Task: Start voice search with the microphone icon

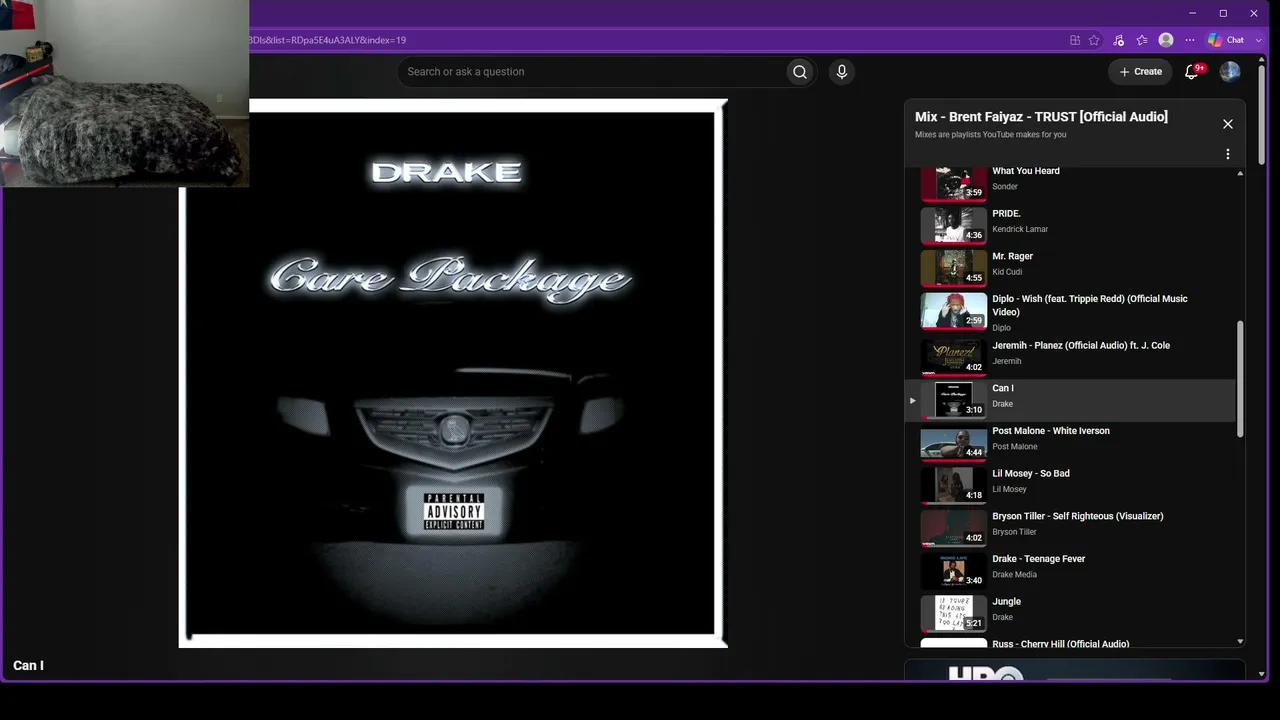Action: pos(842,72)
